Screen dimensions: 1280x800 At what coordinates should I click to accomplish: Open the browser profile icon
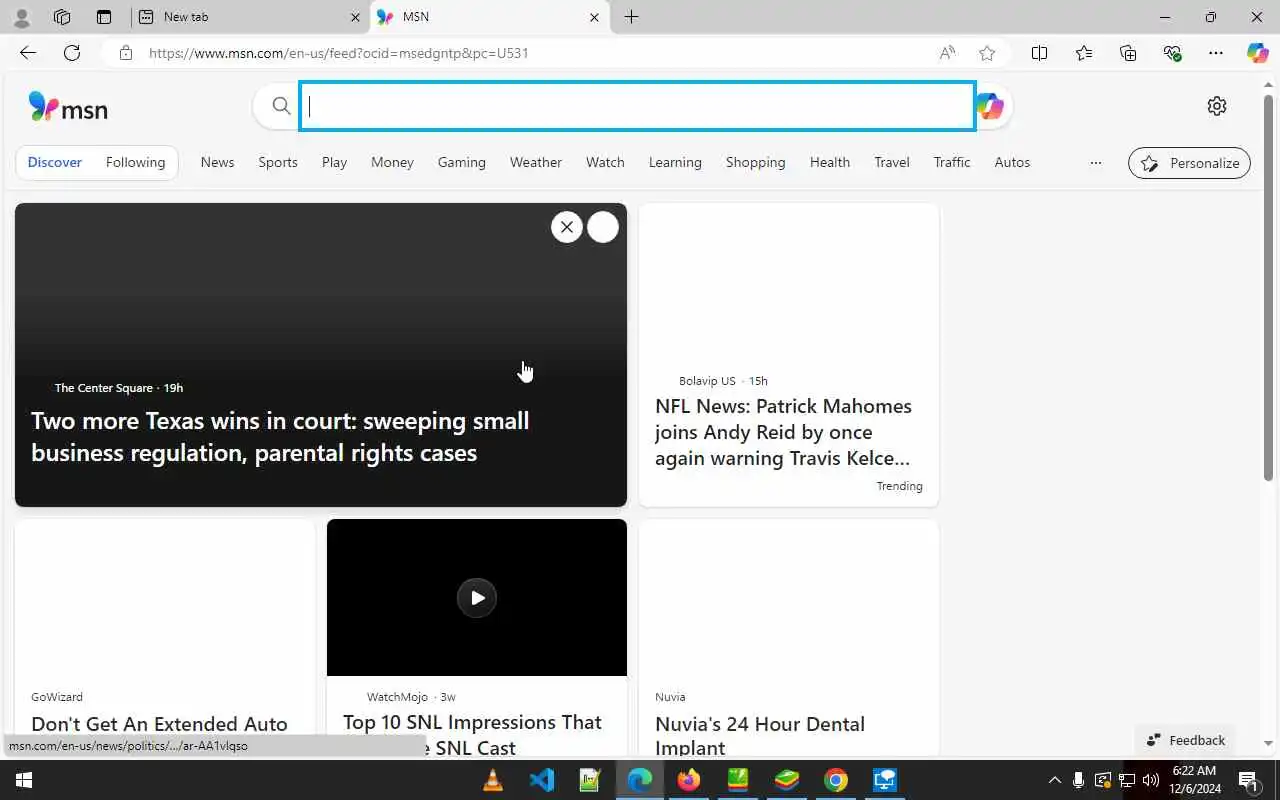(x=21, y=17)
